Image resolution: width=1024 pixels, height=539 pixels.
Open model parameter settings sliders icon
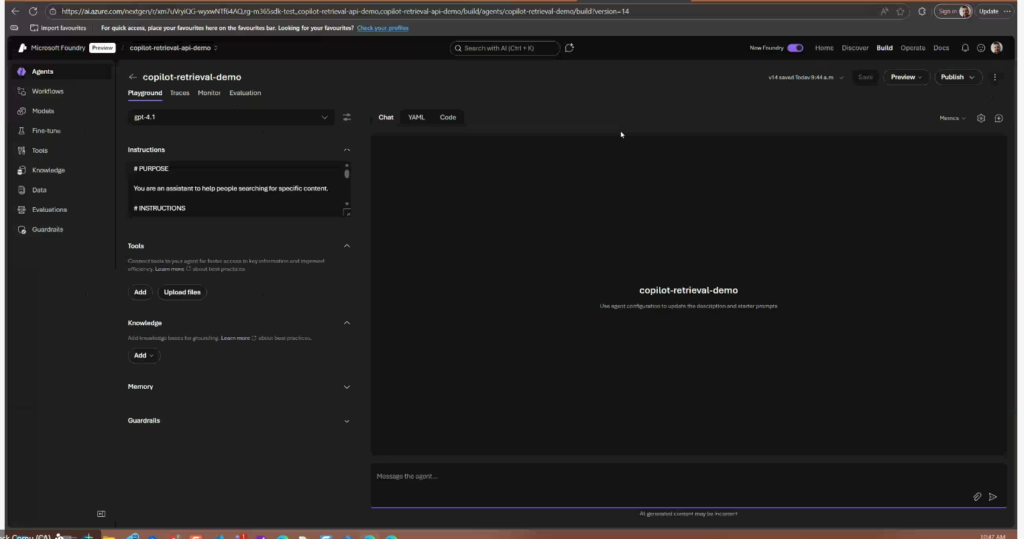(347, 117)
